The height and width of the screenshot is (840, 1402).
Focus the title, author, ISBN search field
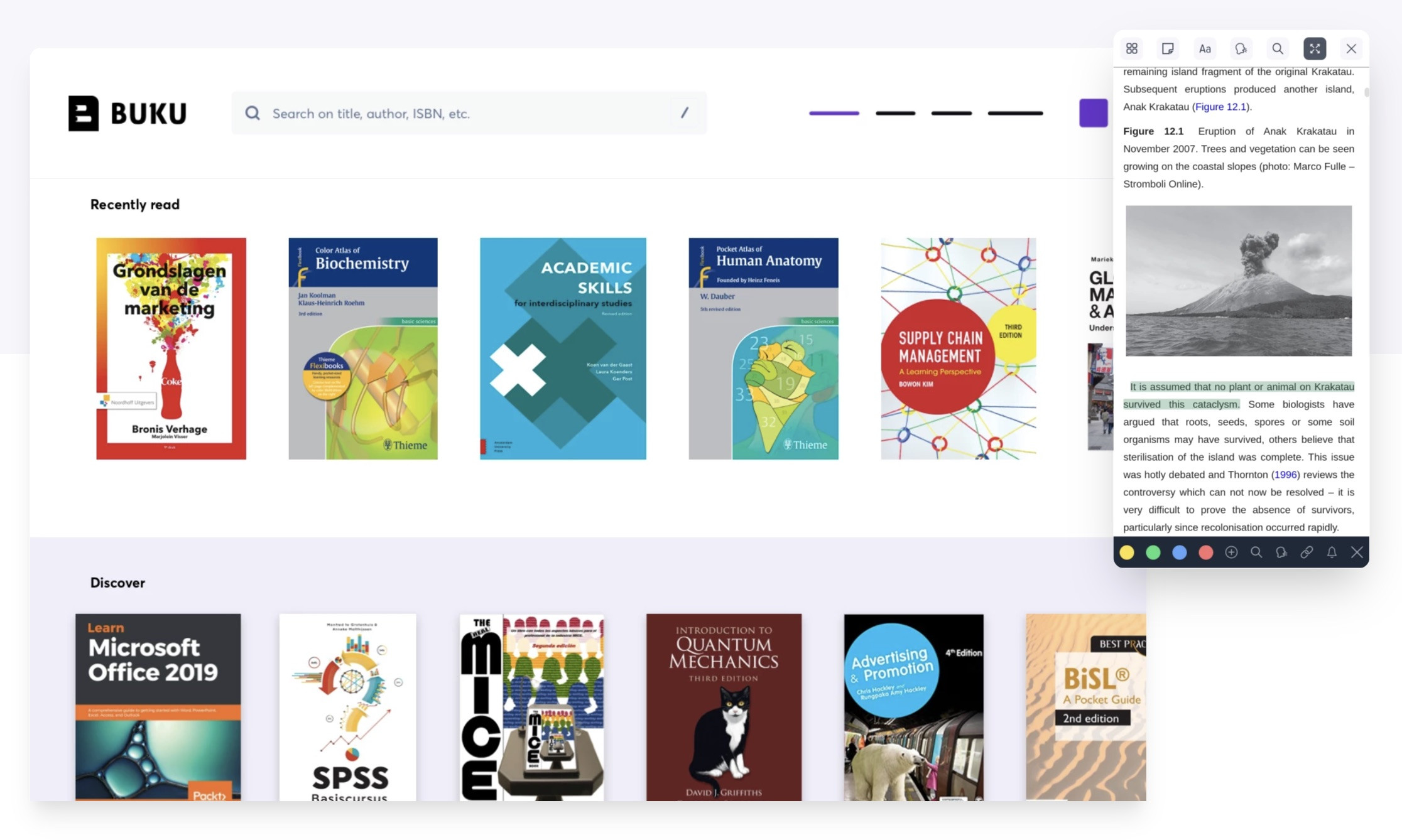(x=469, y=113)
